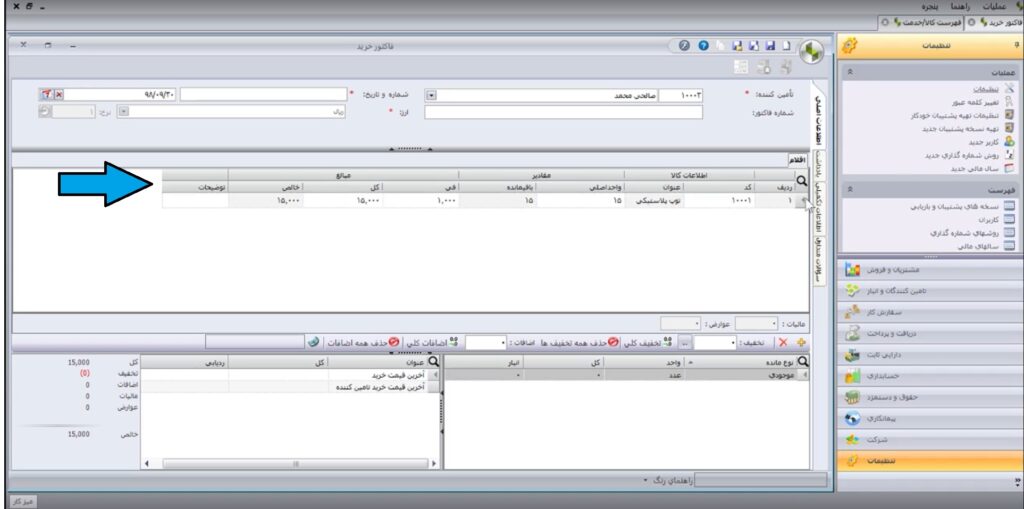This screenshot has width=1024, height=509.
Task: Click تخفیف کلی button
Action: pyautogui.click(x=647, y=342)
